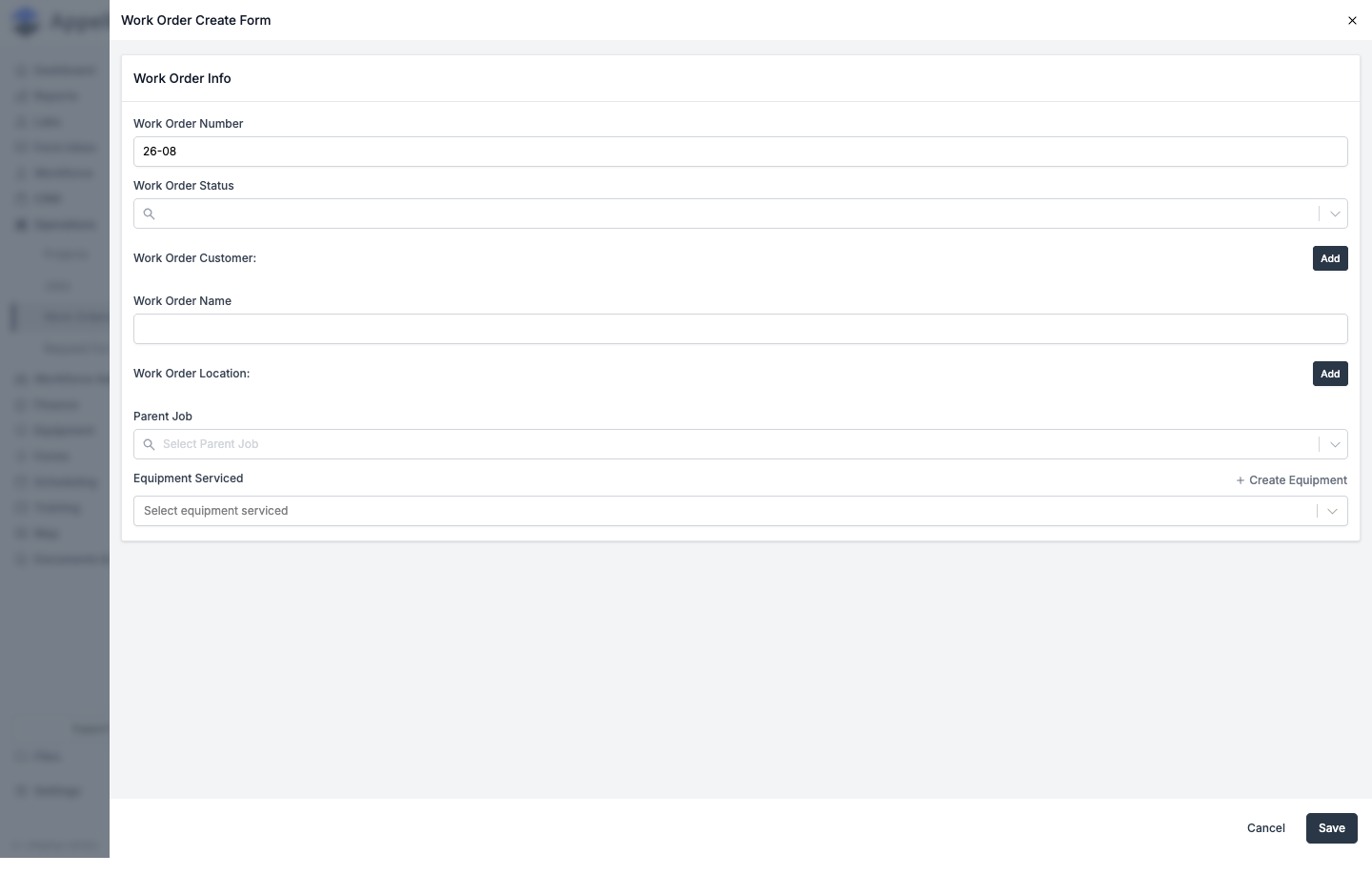Expand the Equipment Serviced chevron arrow

coord(1332,511)
